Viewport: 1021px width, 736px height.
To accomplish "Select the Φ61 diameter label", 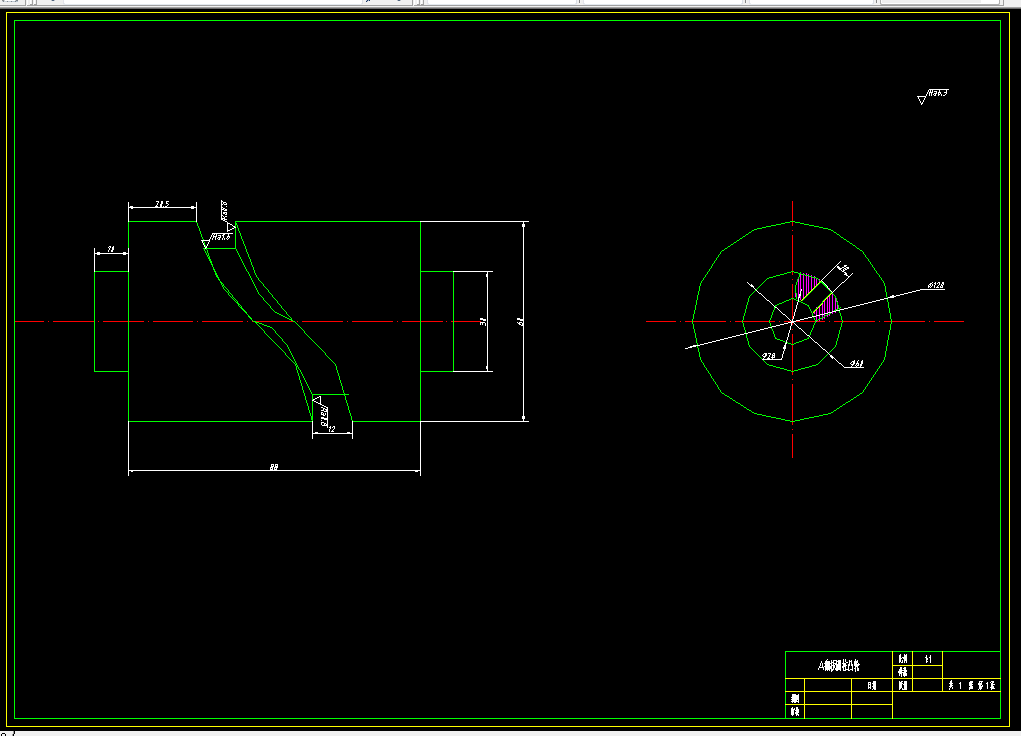I will click(x=857, y=363).
